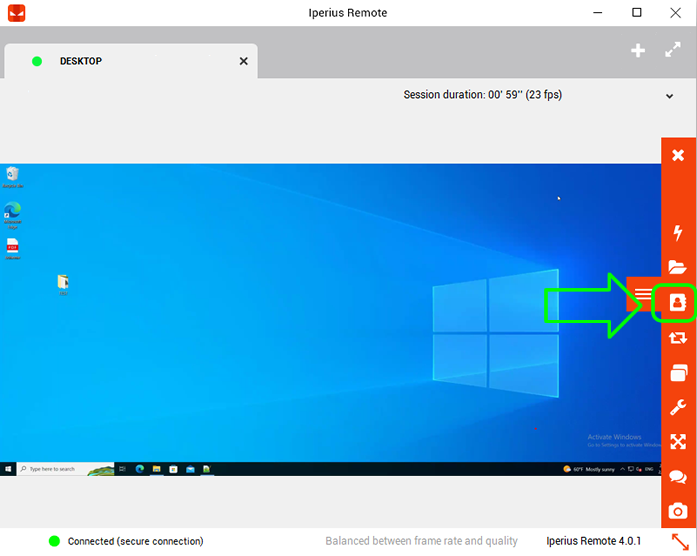The width and height of the screenshot is (697, 556).
Task: Open Mail from remote taskbar
Action: click(x=190, y=469)
